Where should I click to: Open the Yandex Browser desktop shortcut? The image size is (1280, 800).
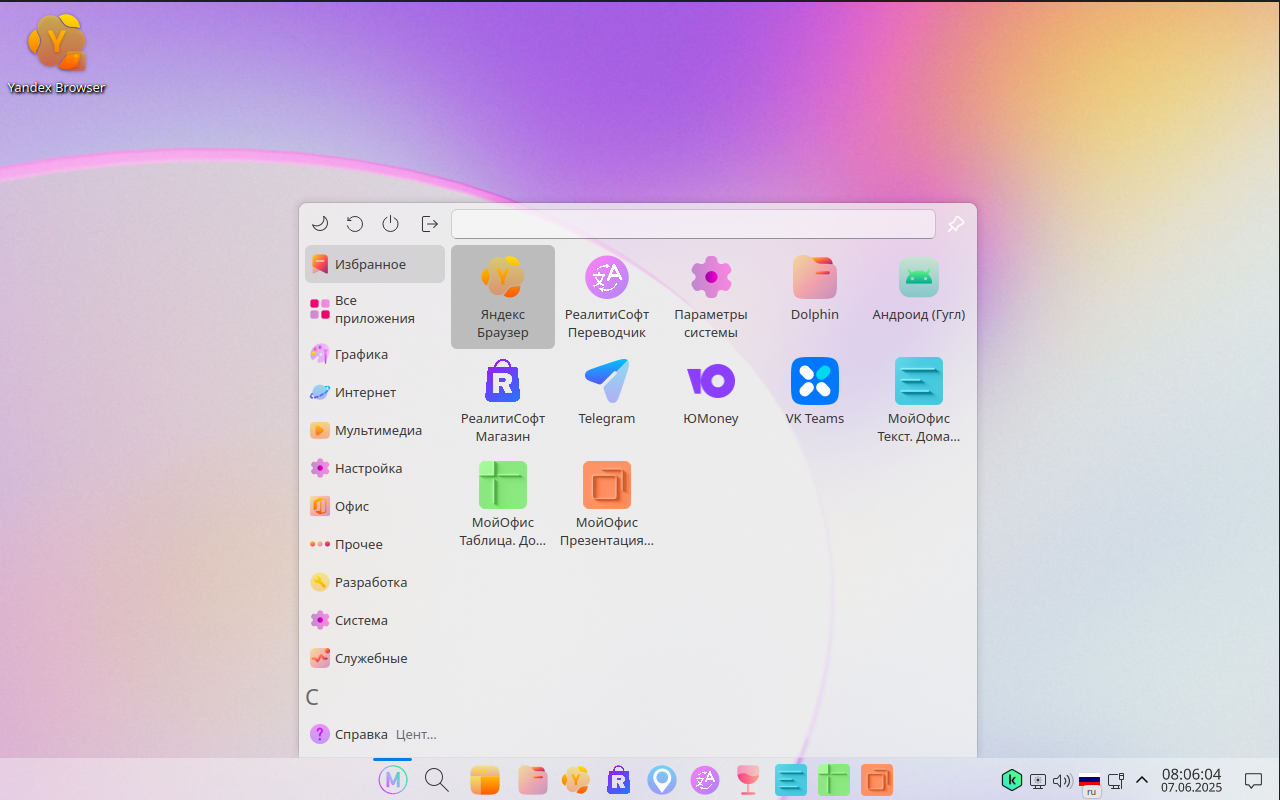[56, 53]
